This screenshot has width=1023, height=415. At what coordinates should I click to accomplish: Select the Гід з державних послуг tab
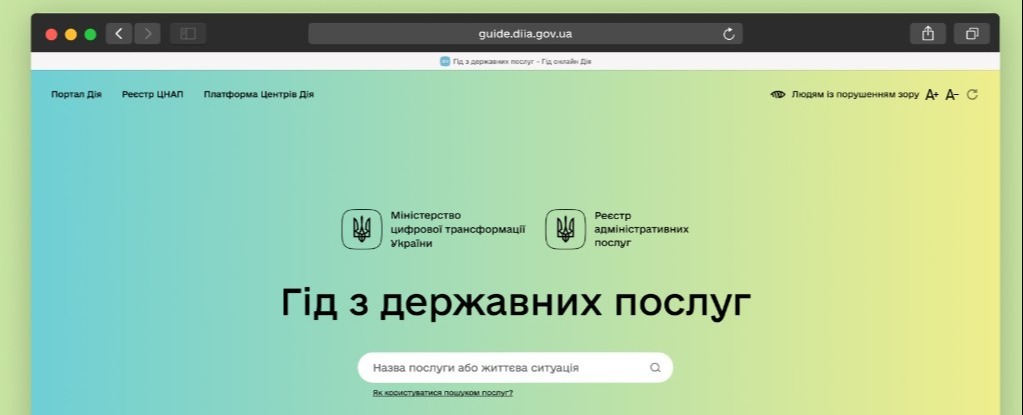tap(515, 62)
